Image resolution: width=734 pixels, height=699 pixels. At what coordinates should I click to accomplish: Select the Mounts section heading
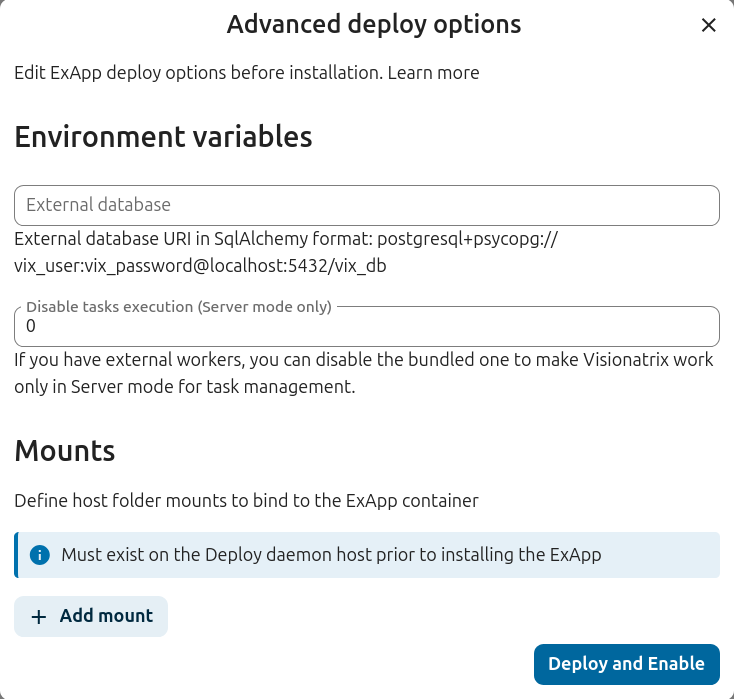[65, 451]
